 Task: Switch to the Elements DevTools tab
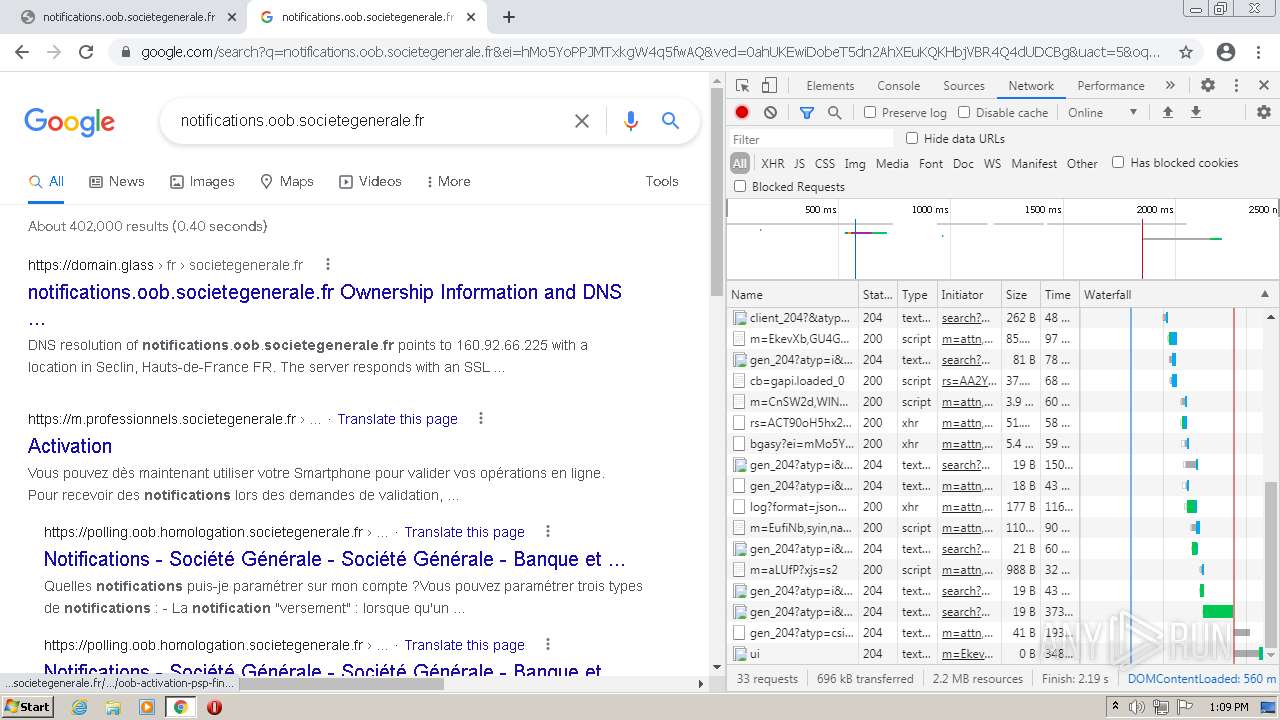tap(830, 86)
